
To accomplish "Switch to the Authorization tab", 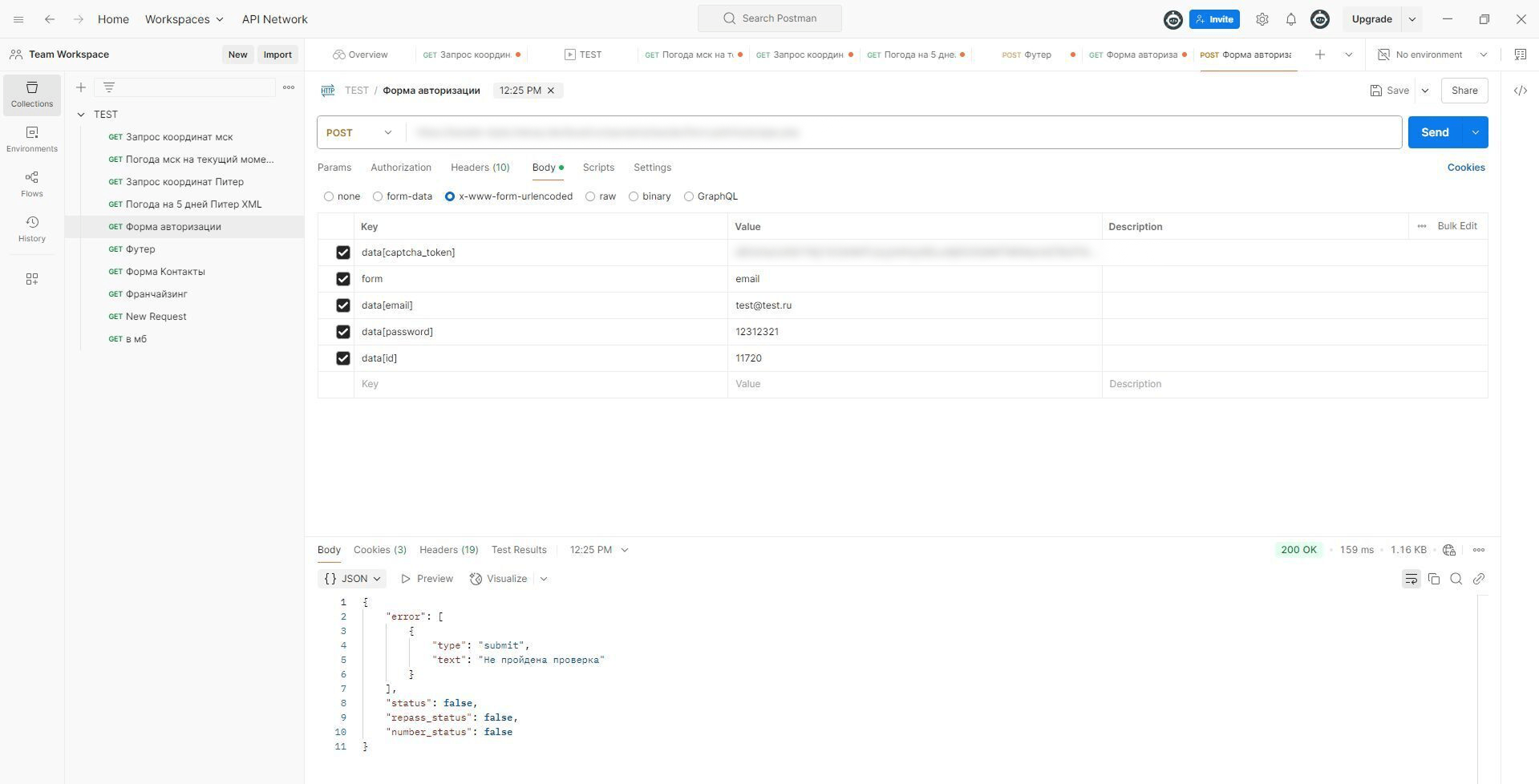I will [400, 168].
